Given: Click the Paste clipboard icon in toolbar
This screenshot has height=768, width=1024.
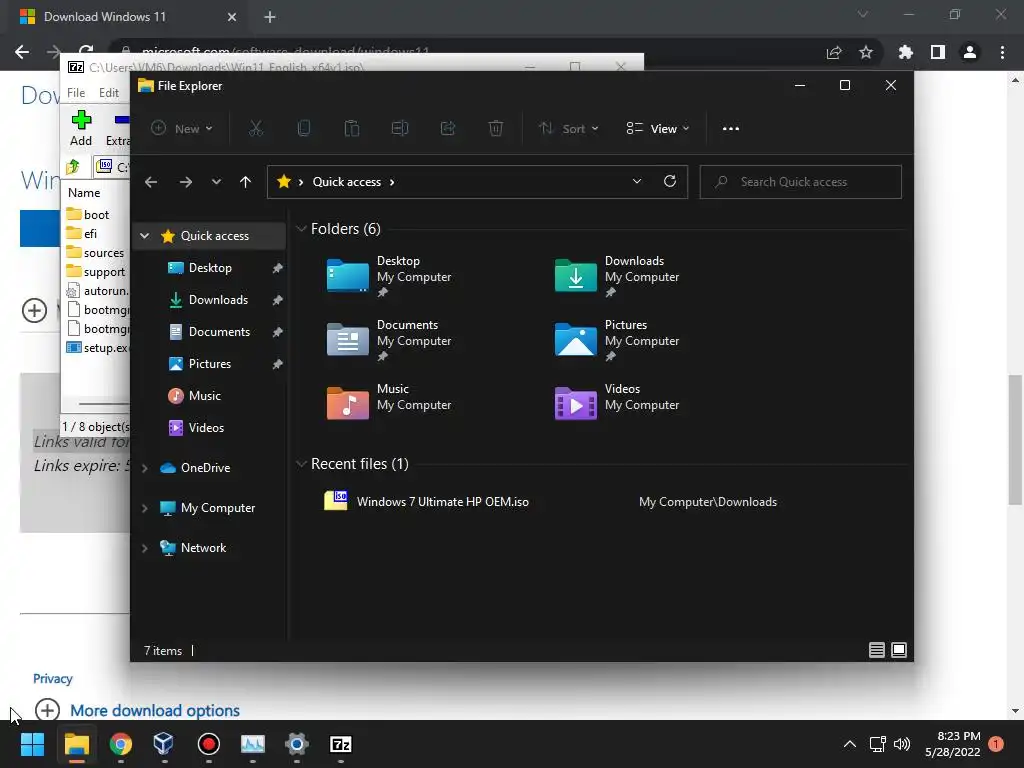Looking at the screenshot, I should click(x=351, y=129).
